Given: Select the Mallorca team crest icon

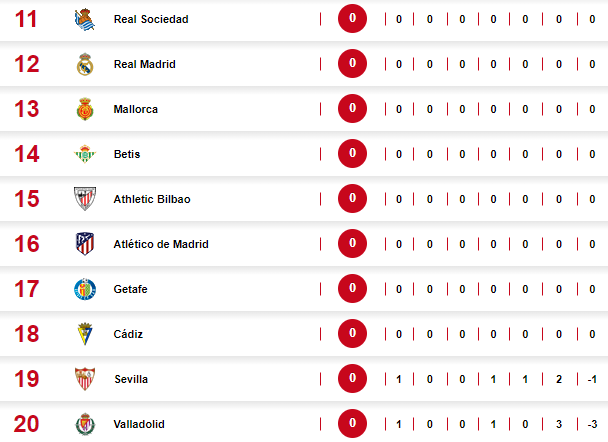Looking at the screenshot, I should [85, 109].
